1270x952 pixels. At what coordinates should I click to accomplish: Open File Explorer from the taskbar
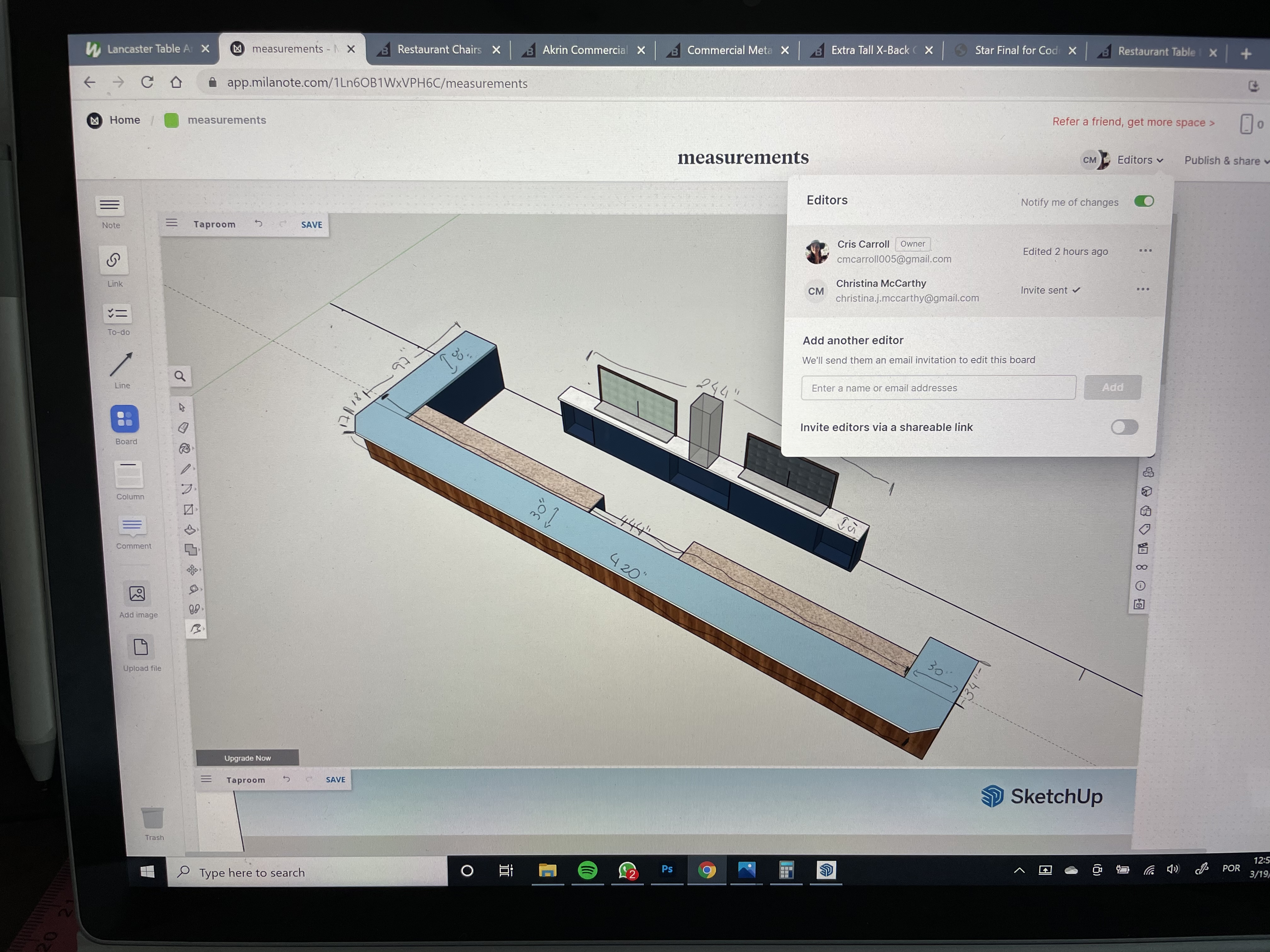click(547, 870)
